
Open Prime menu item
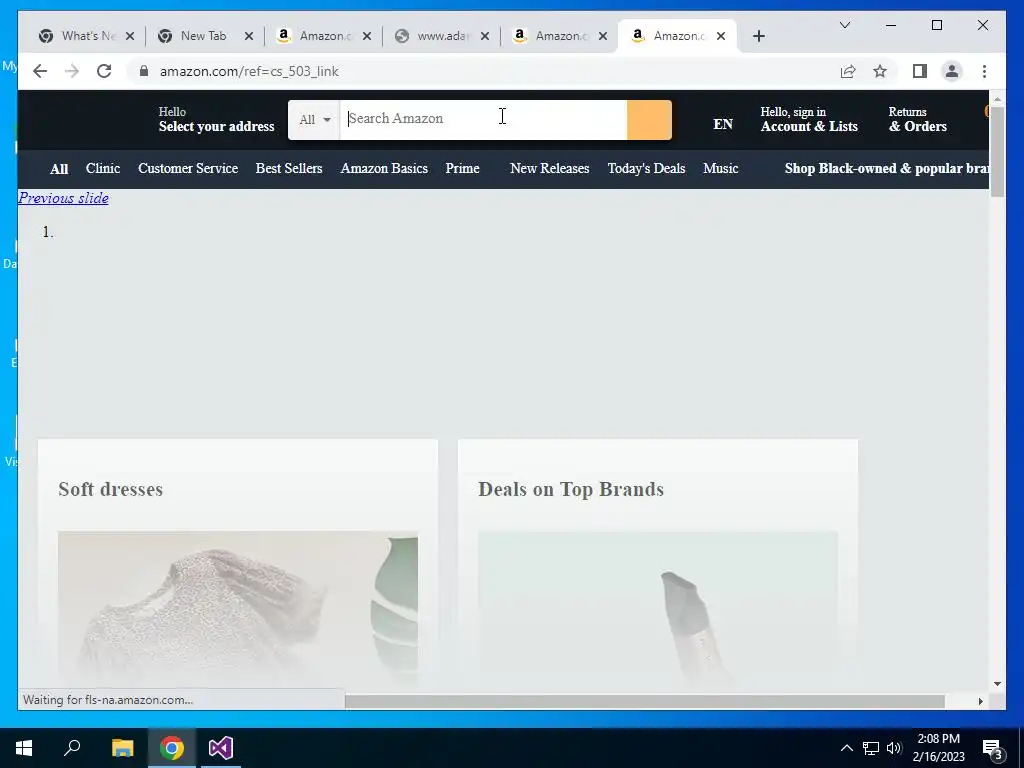click(462, 168)
